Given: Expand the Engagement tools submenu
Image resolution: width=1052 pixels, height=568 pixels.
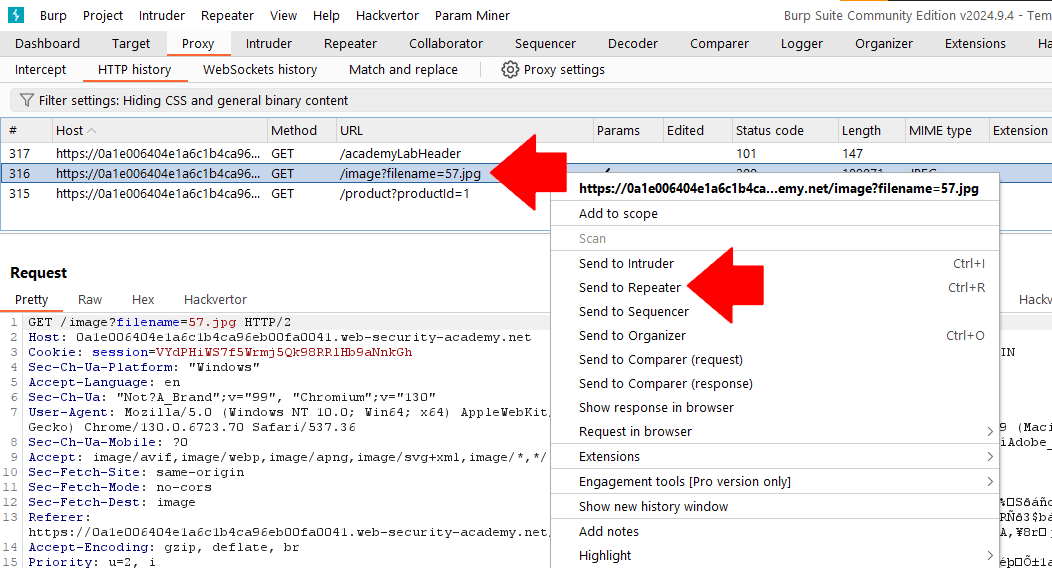Looking at the screenshot, I should click(x=991, y=481).
